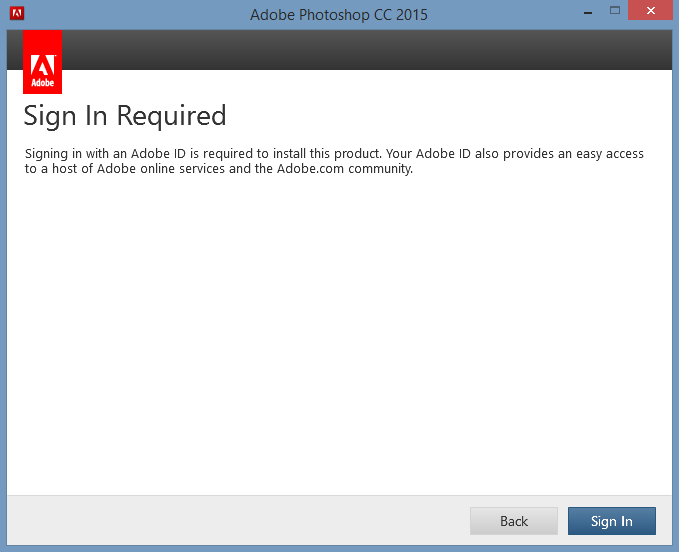
Task: Click the light gray footer bar beside Back
Action: point(238,521)
